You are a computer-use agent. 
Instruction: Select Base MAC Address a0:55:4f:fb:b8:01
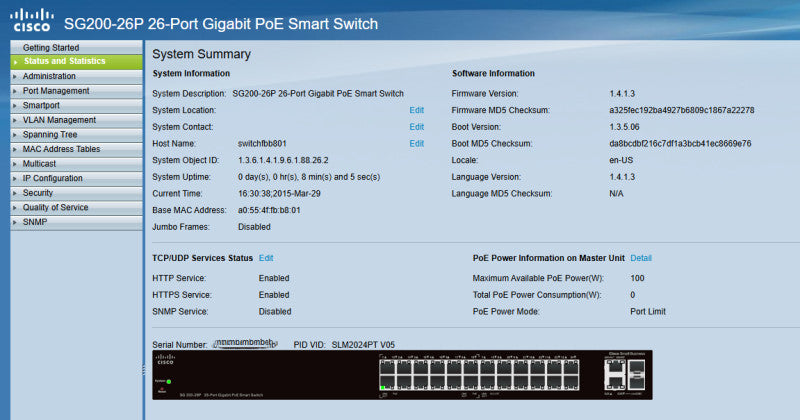pos(269,210)
